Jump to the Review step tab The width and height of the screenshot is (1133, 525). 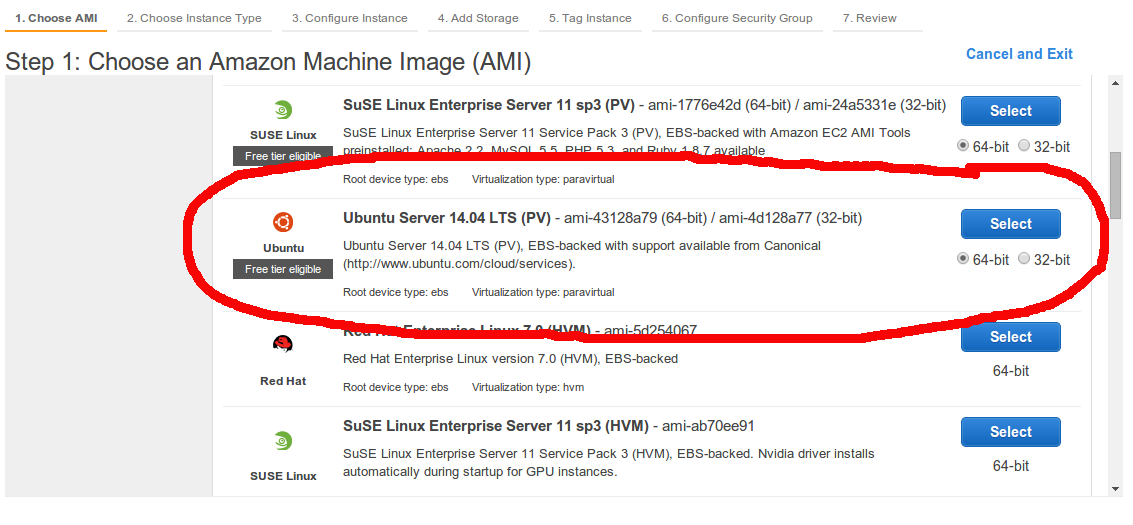click(x=869, y=18)
